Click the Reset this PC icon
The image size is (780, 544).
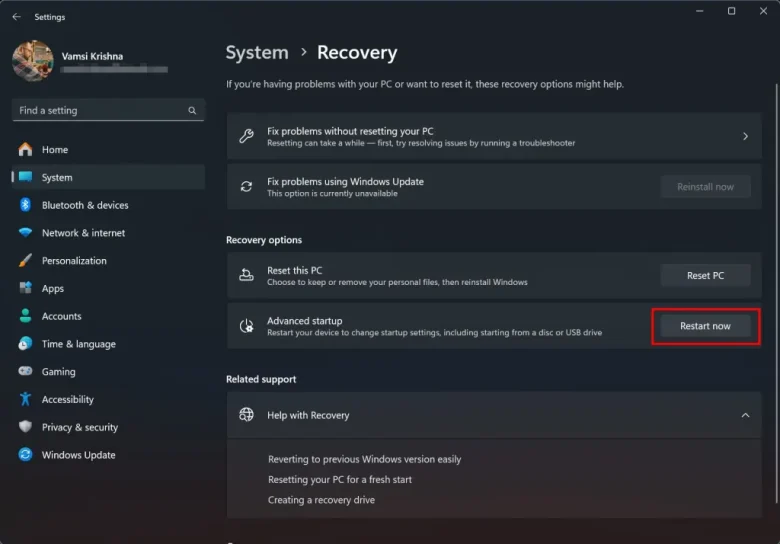pos(246,275)
